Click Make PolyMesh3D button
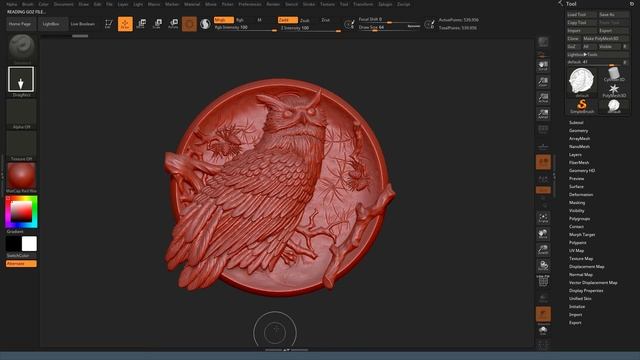Viewport: 640px width, 360px height. (x=605, y=38)
